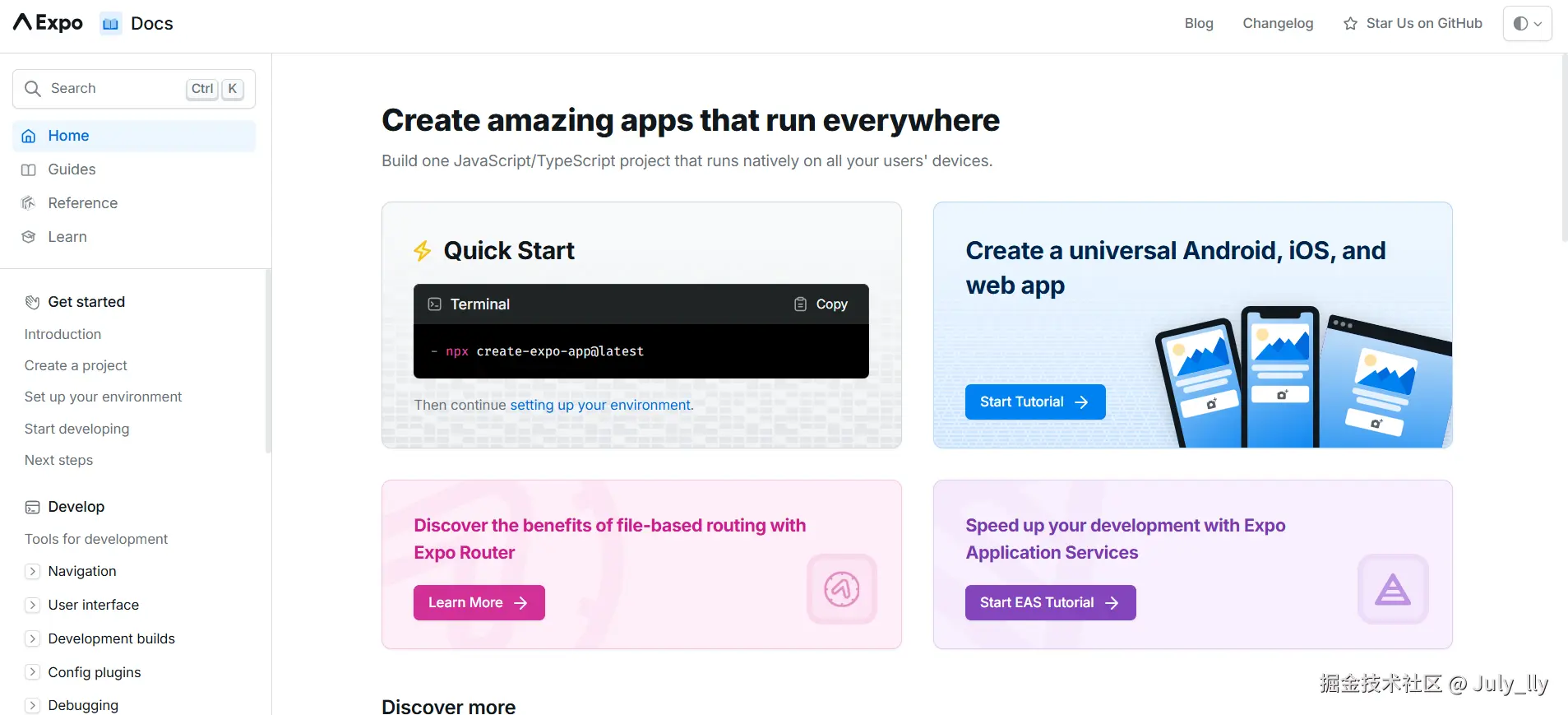Click Star Us on GitHub

[x=1413, y=24]
